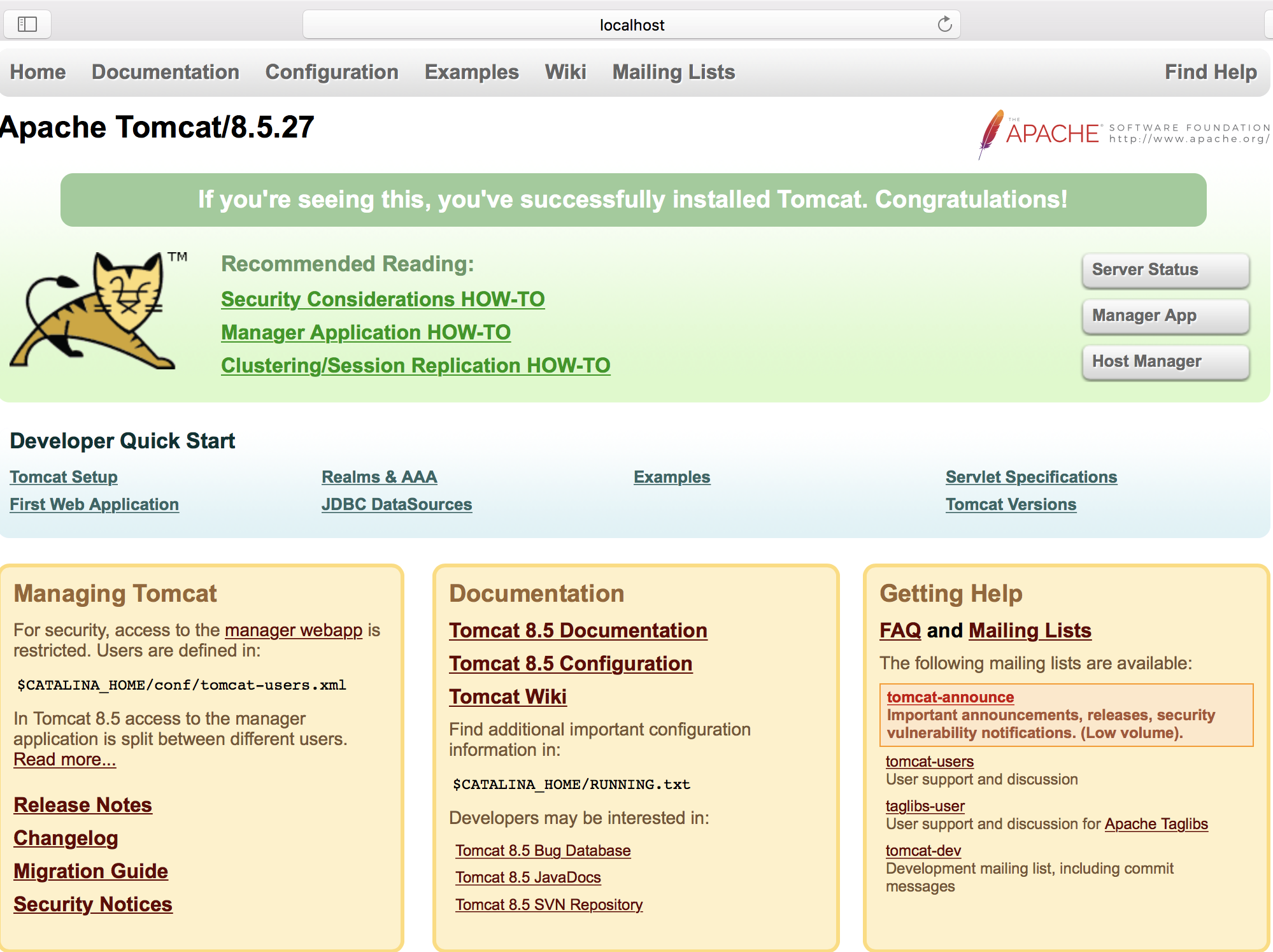Click the Recommended Reading heading
Screen dimensions: 1273x952
point(348,264)
